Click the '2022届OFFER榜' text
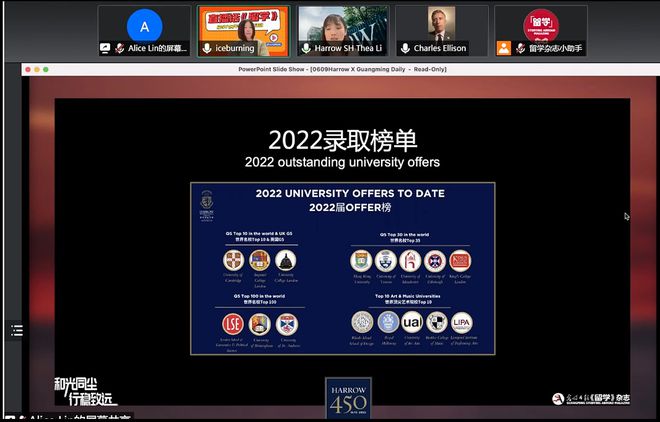The height and width of the screenshot is (422, 660). click(350, 207)
